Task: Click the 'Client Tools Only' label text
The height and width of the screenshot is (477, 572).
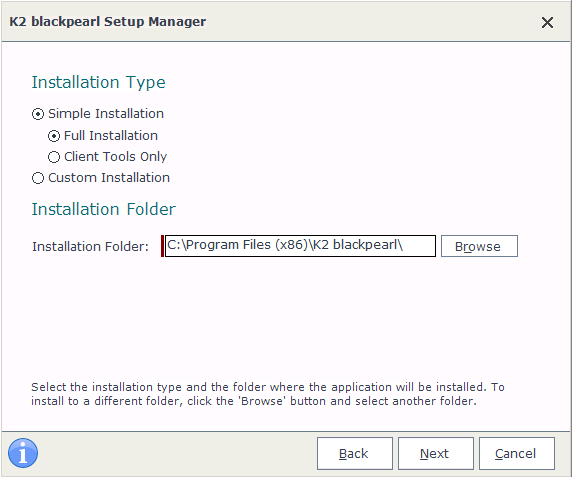Action: [115, 157]
